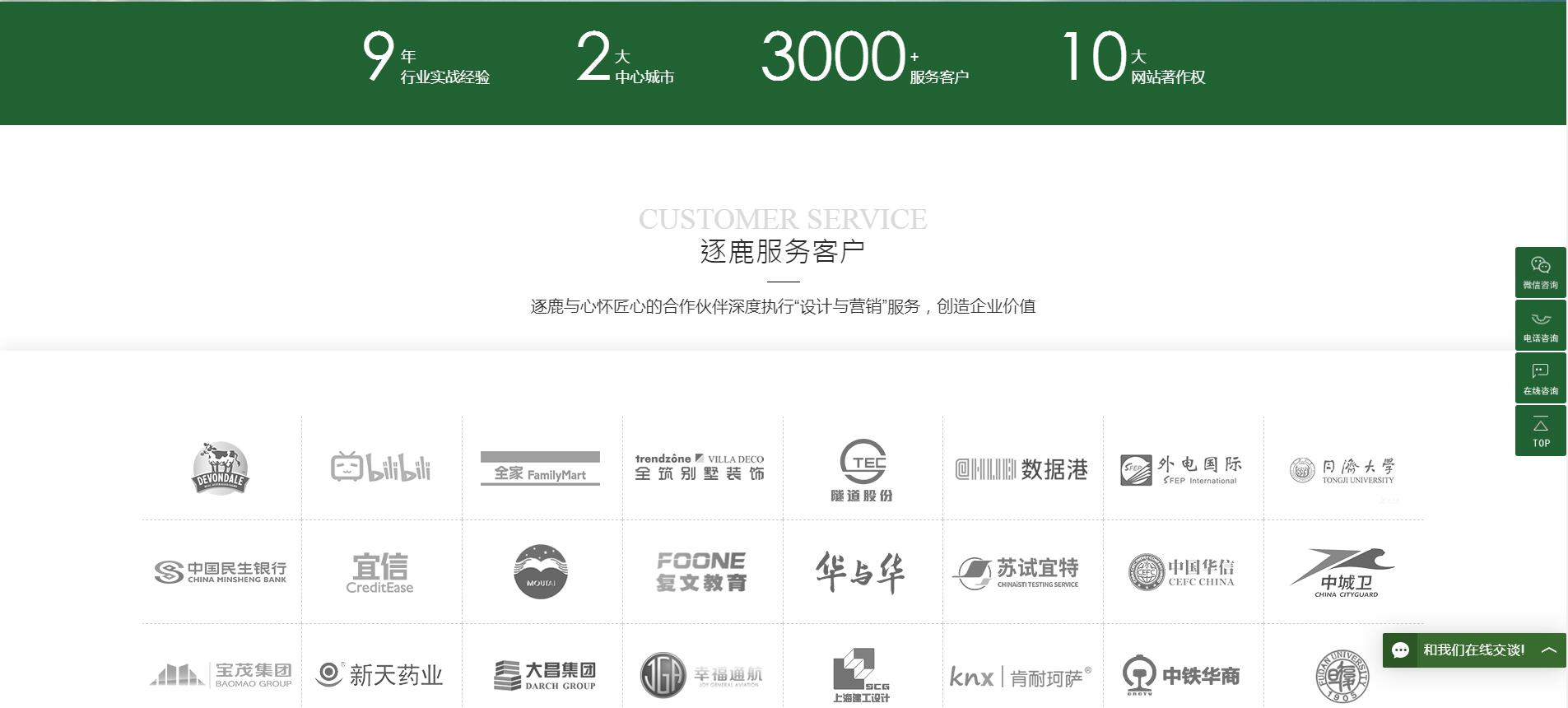
Task: Click the 苏试宜特 testing service logo
Action: point(1016,573)
